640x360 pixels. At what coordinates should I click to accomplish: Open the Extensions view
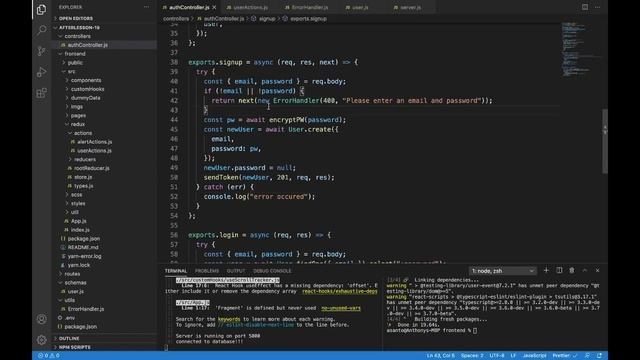[41, 93]
